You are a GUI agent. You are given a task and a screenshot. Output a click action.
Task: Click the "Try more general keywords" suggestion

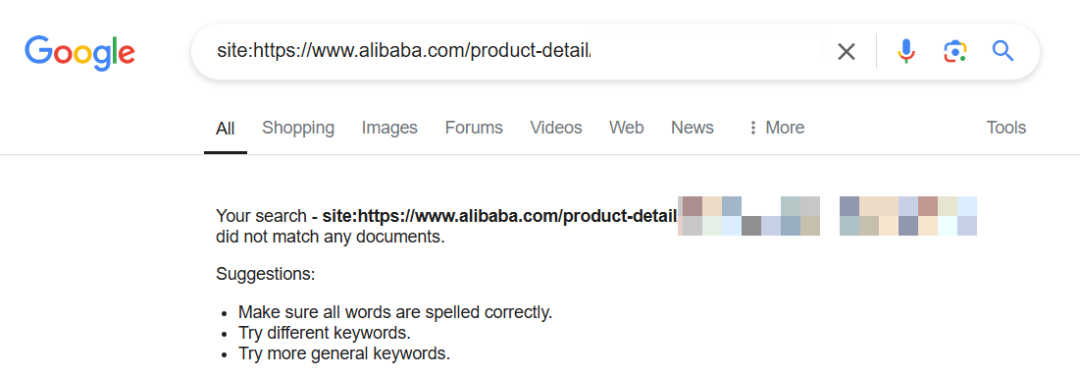pos(344,354)
